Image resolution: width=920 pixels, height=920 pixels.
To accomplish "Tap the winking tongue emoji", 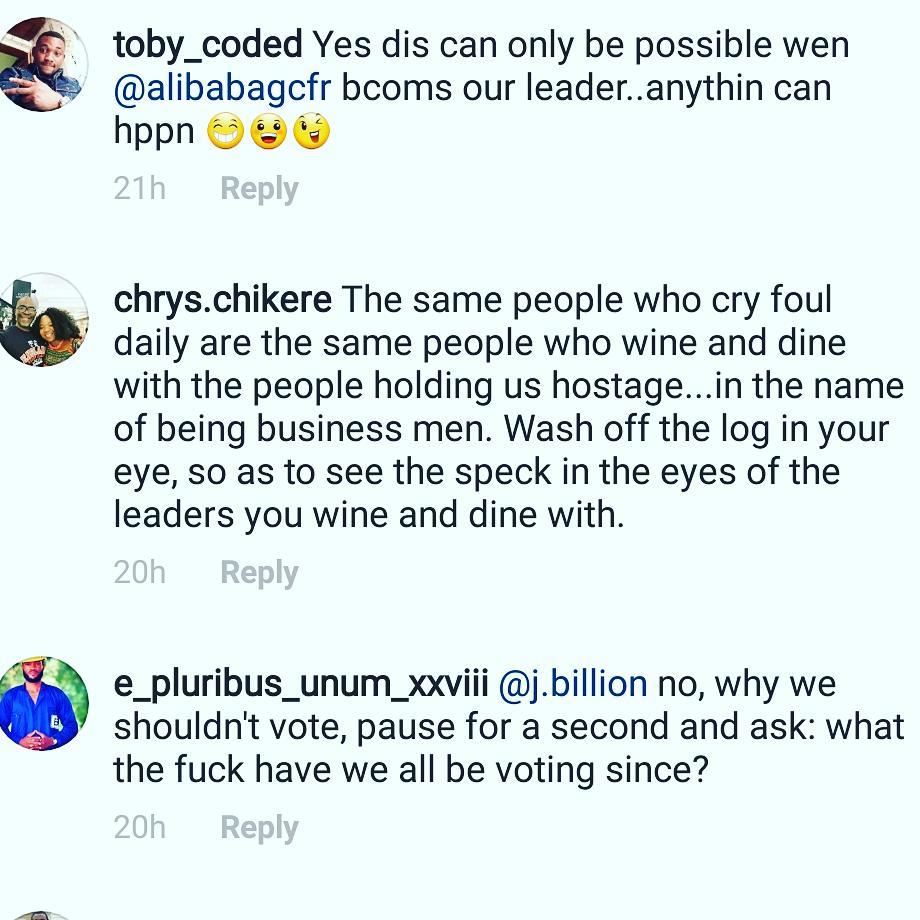I will click(x=311, y=132).
